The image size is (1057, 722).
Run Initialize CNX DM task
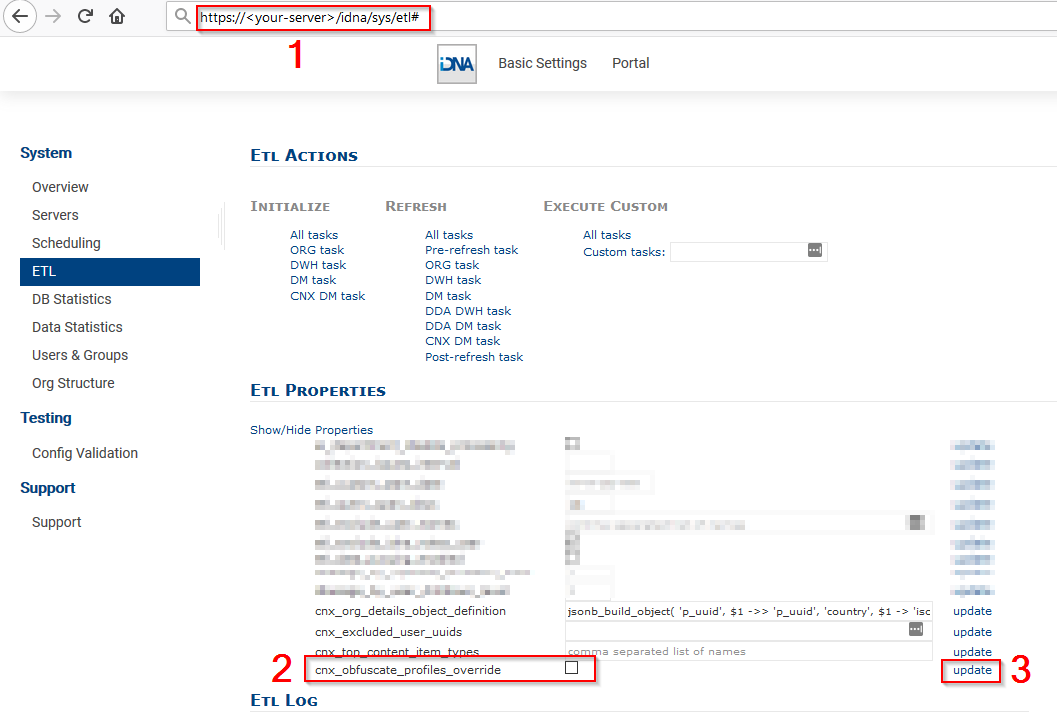327,296
